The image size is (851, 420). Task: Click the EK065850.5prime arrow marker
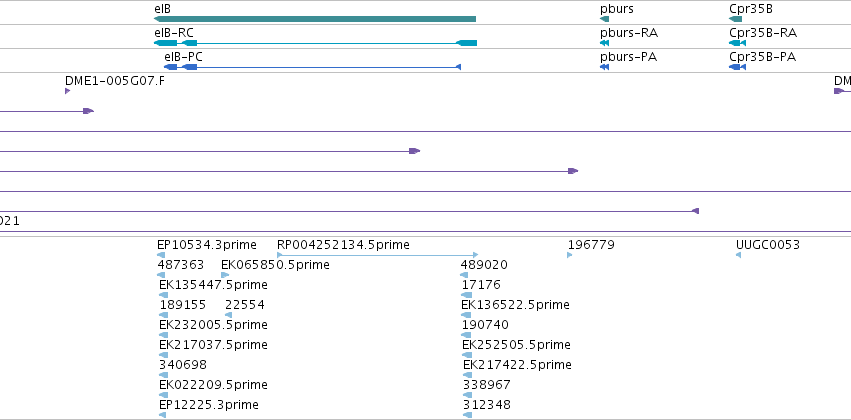[x=225, y=275]
